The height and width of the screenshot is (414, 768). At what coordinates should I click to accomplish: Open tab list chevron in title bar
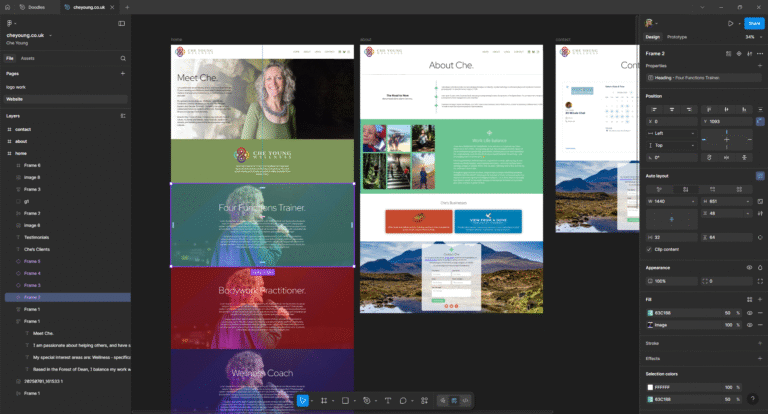click(702, 7)
